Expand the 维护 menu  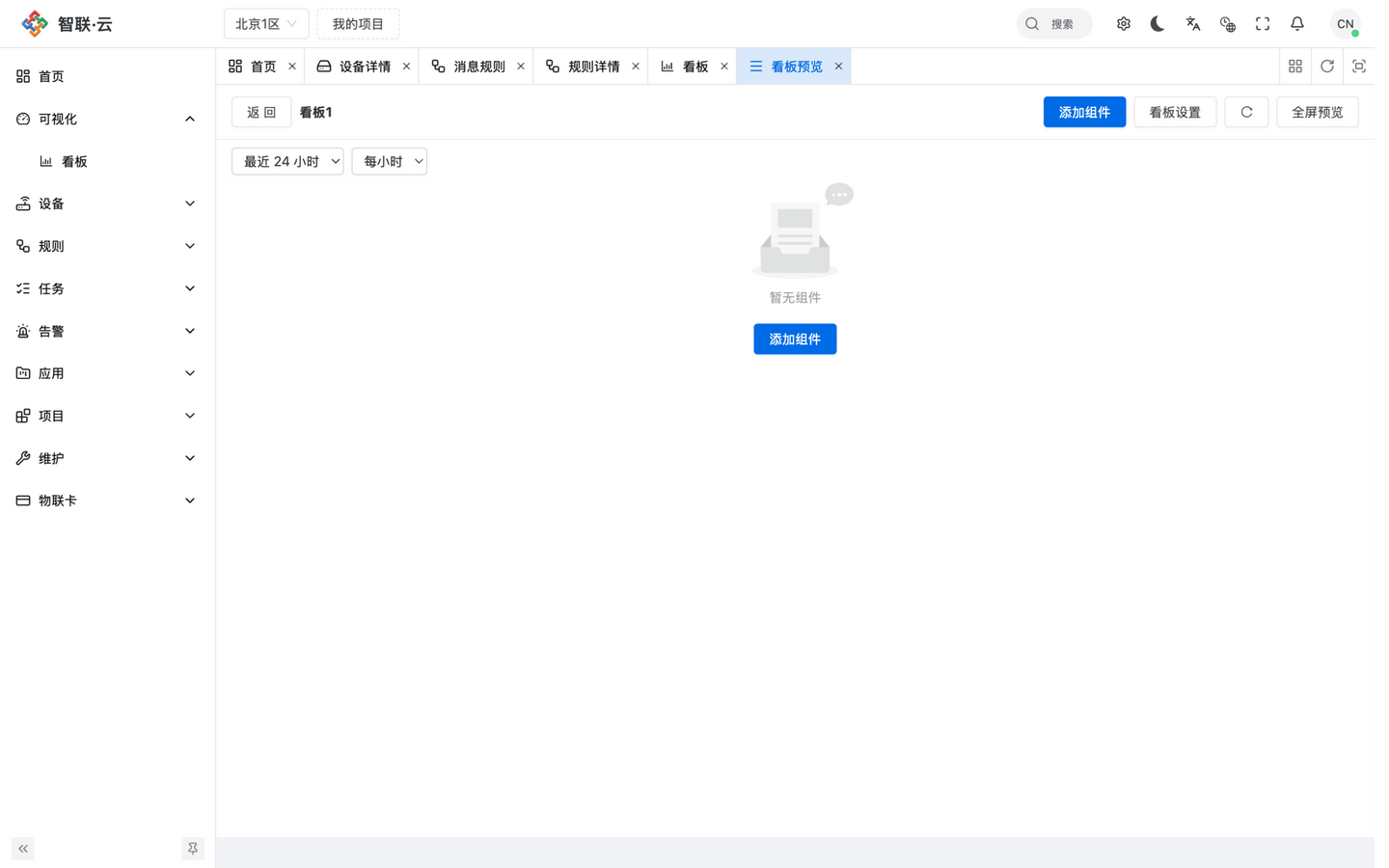(107, 458)
